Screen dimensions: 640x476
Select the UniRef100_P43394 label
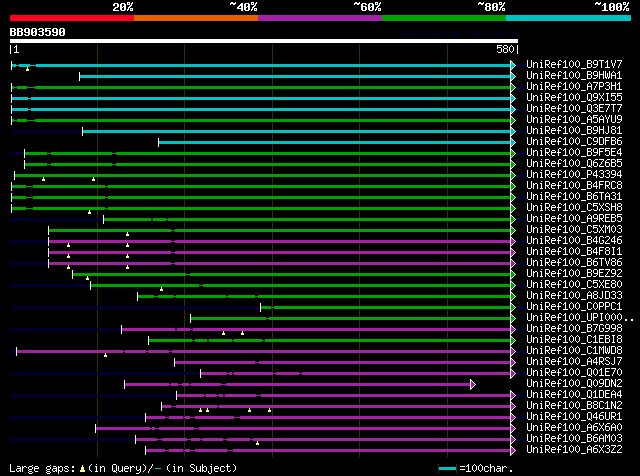pos(574,175)
